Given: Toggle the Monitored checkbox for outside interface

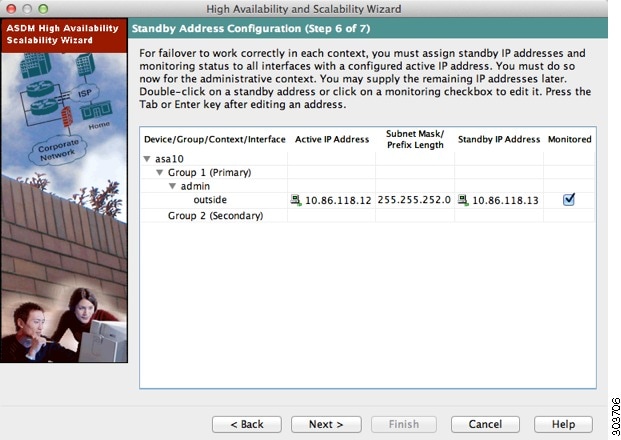Looking at the screenshot, I should 569,199.
